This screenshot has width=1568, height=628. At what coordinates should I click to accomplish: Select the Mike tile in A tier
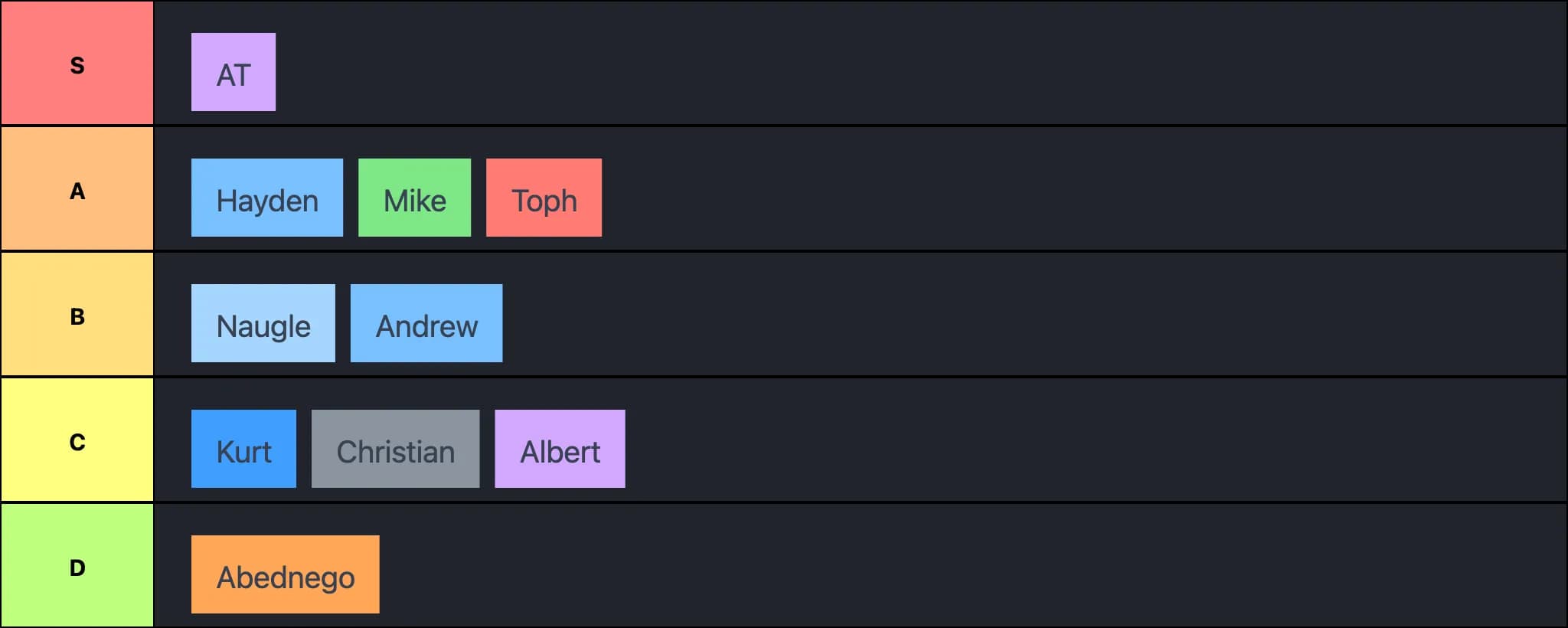pos(414,198)
